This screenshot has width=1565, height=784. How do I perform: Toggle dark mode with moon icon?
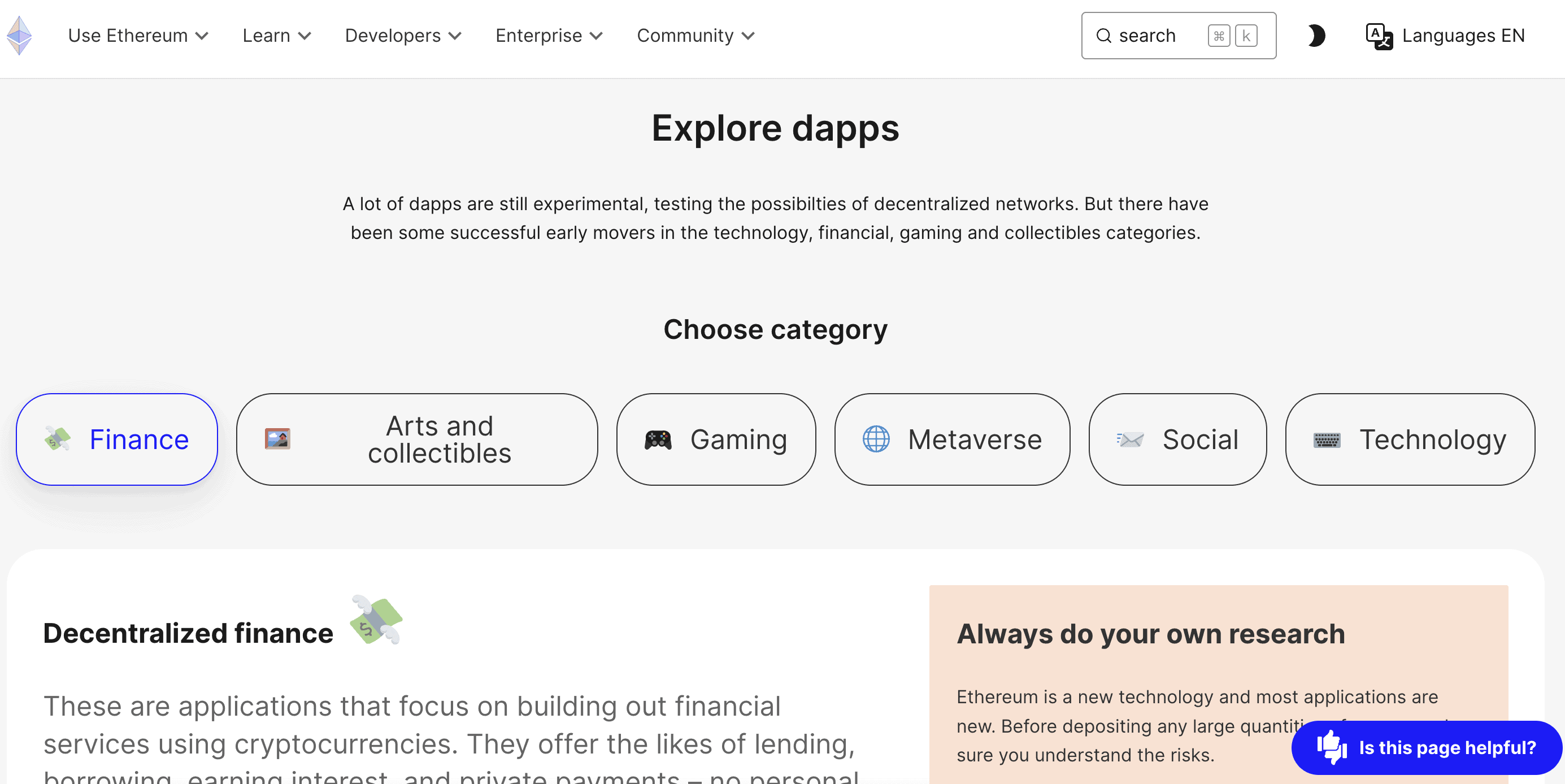click(x=1316, y=36)
